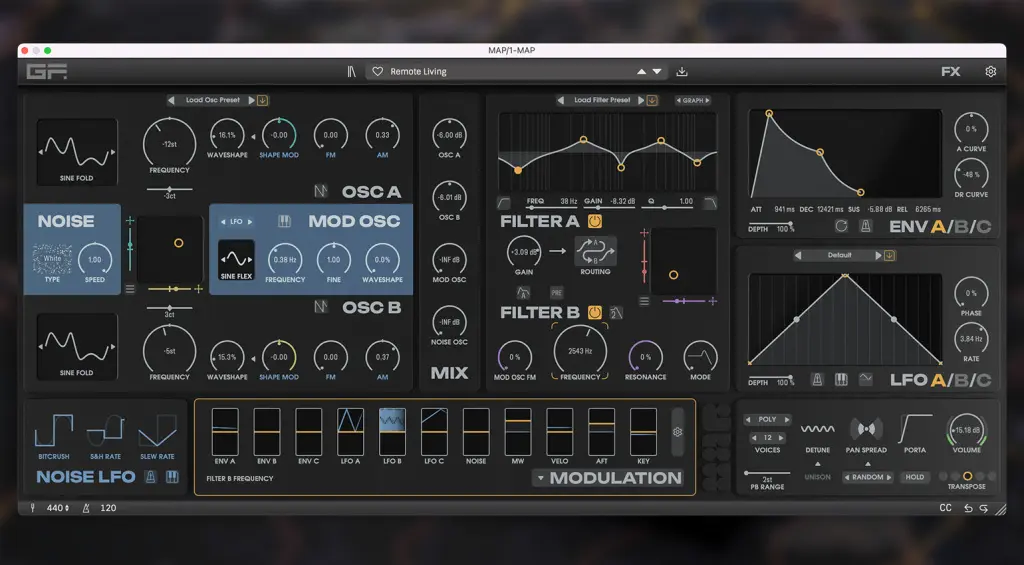Viewport: 1024px width, 565px height.
Task: Click the ENV loop circular-arrow icon
Action: pos(841,226)
